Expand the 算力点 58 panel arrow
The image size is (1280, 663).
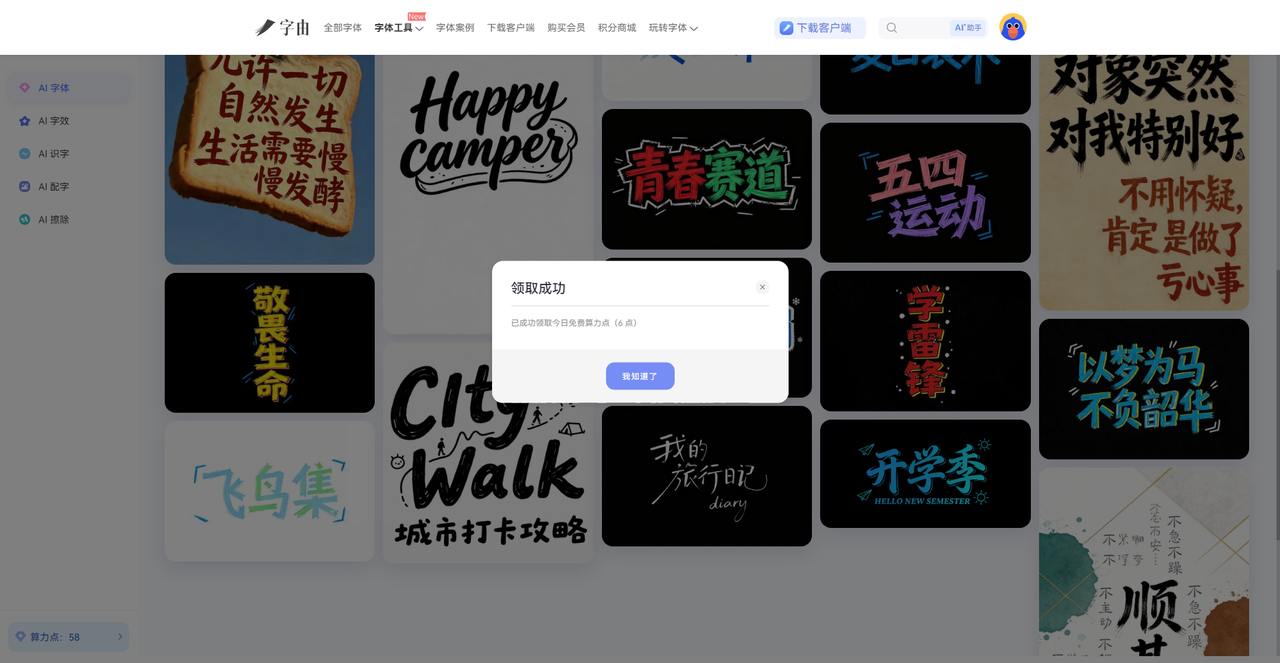click(120, 637)
